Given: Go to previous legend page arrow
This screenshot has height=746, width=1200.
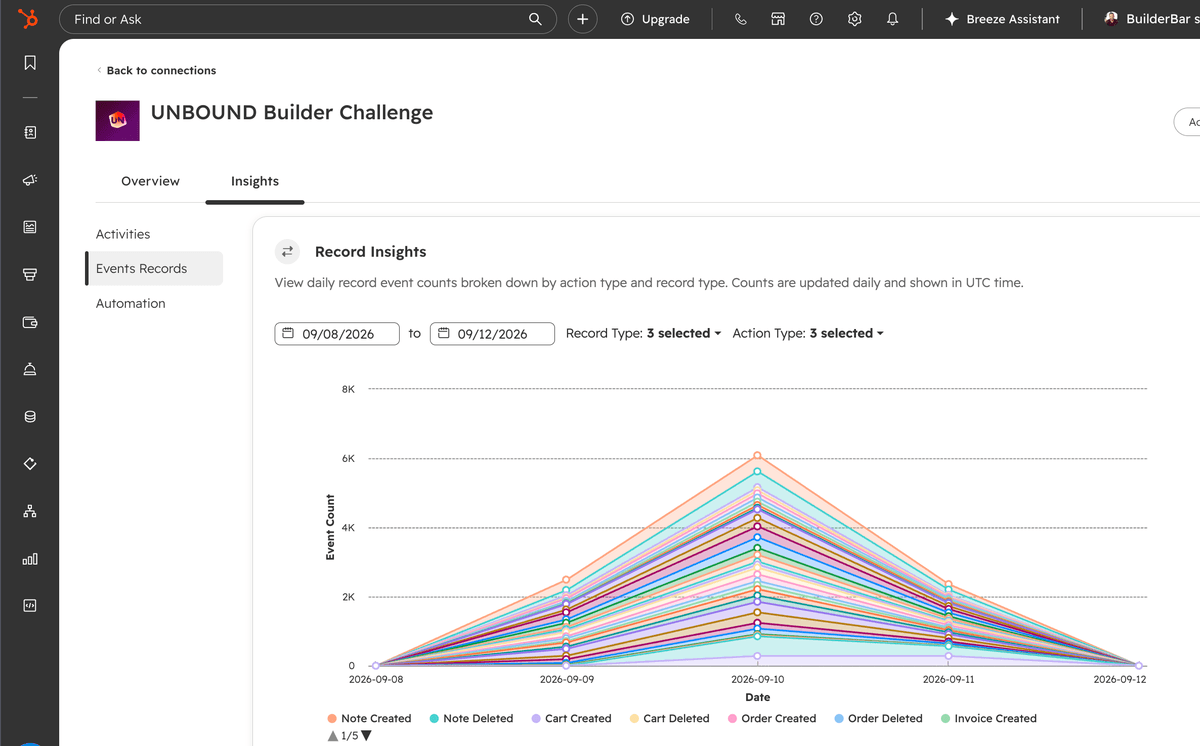Looking at the screenshot, I should click(332, 736).
